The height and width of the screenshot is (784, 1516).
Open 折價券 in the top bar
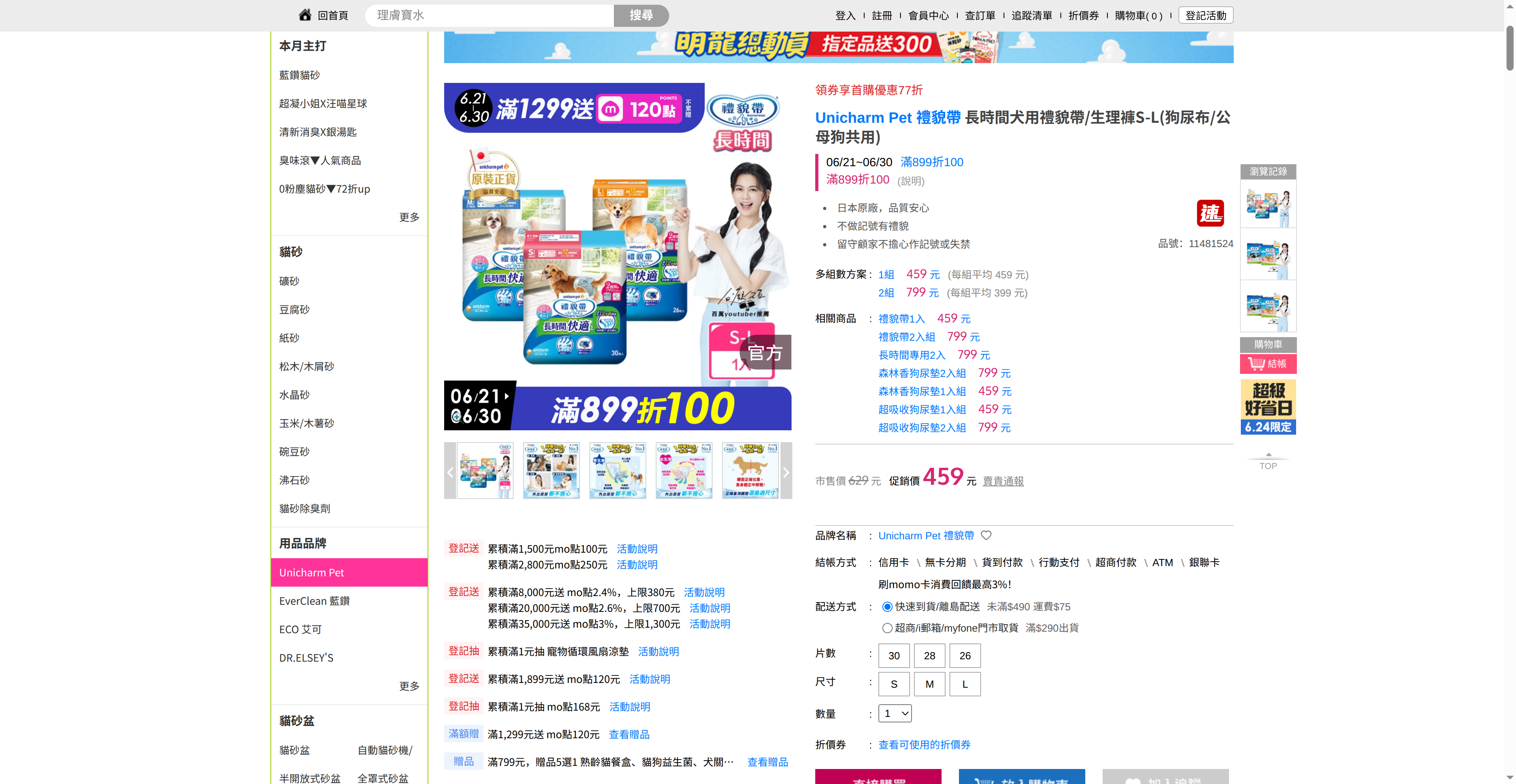coord(1083,15)
